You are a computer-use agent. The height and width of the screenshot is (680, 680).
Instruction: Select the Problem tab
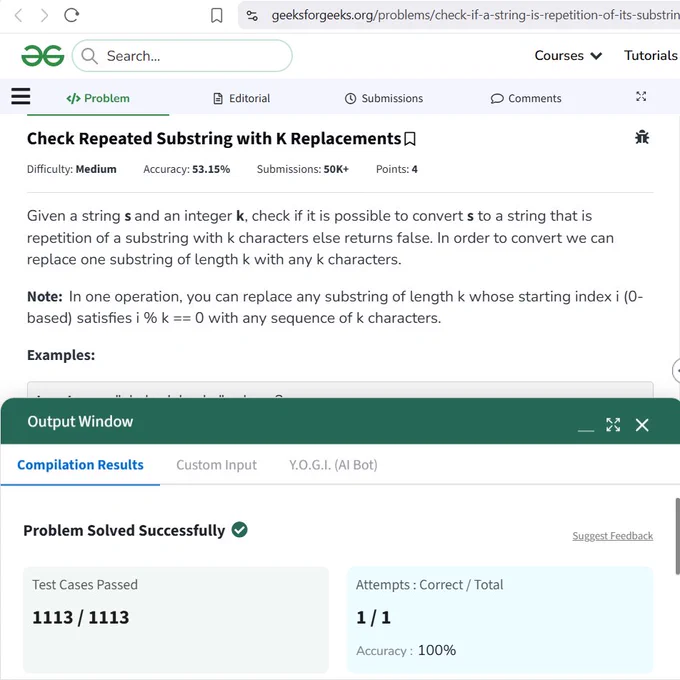click(98, 98)
